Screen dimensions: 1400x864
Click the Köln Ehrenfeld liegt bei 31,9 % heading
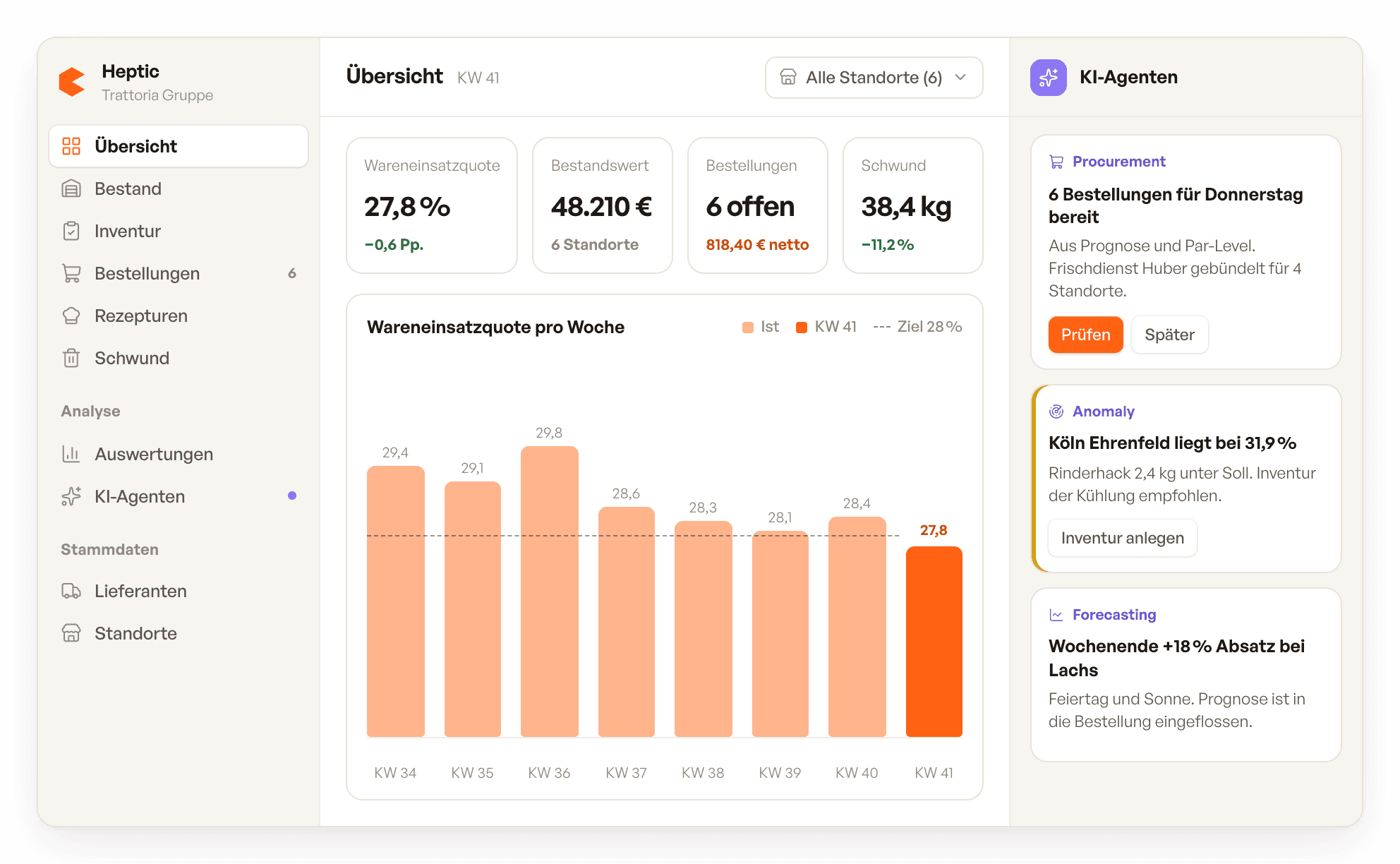point(1172,443)
